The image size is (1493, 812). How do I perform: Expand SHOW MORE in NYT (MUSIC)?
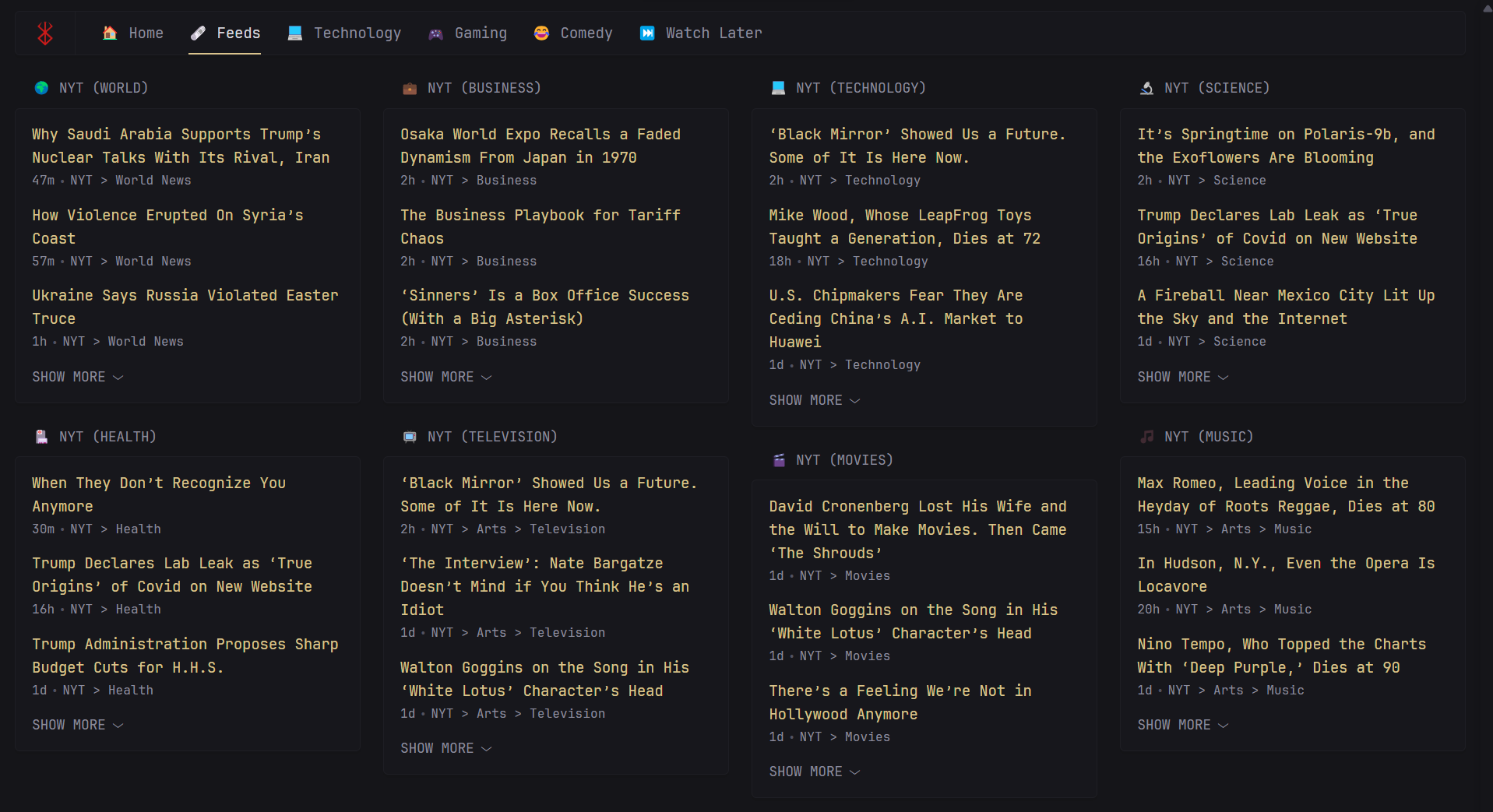(1183, 725)
